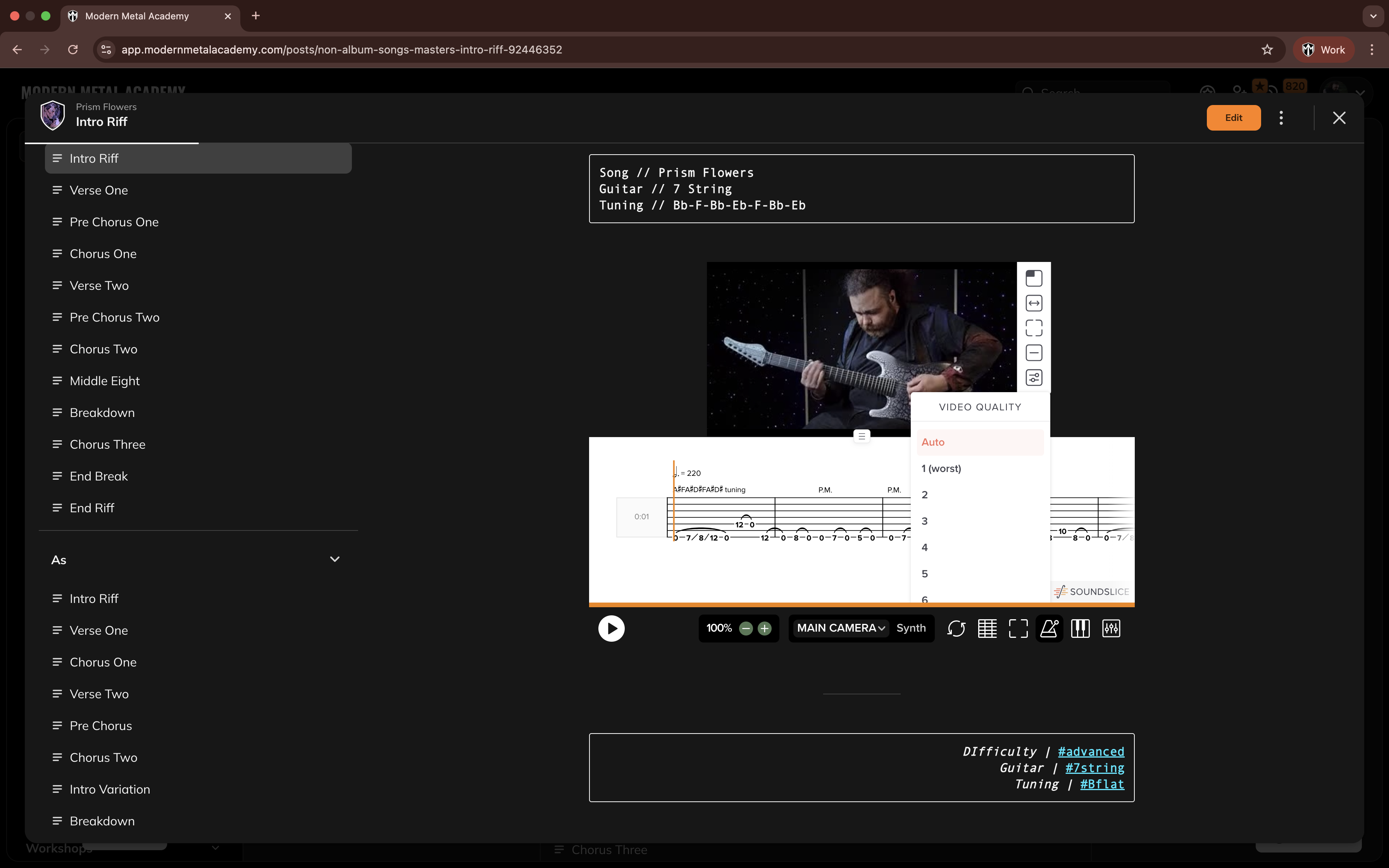
Task: Open the browser tab search chevron
Action: click(1373, 16)
